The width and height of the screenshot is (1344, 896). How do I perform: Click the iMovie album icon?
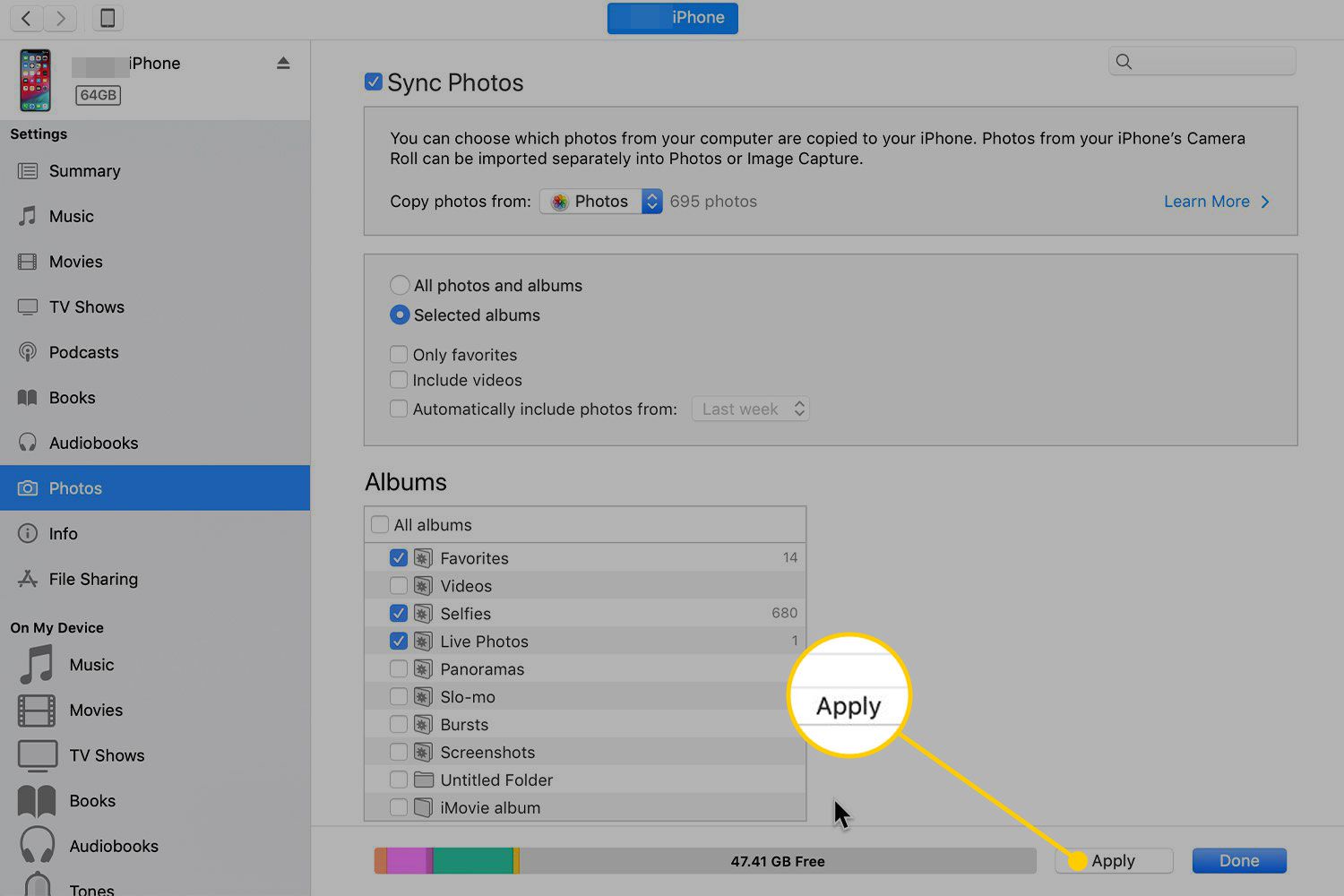click(x=424, y=807)
